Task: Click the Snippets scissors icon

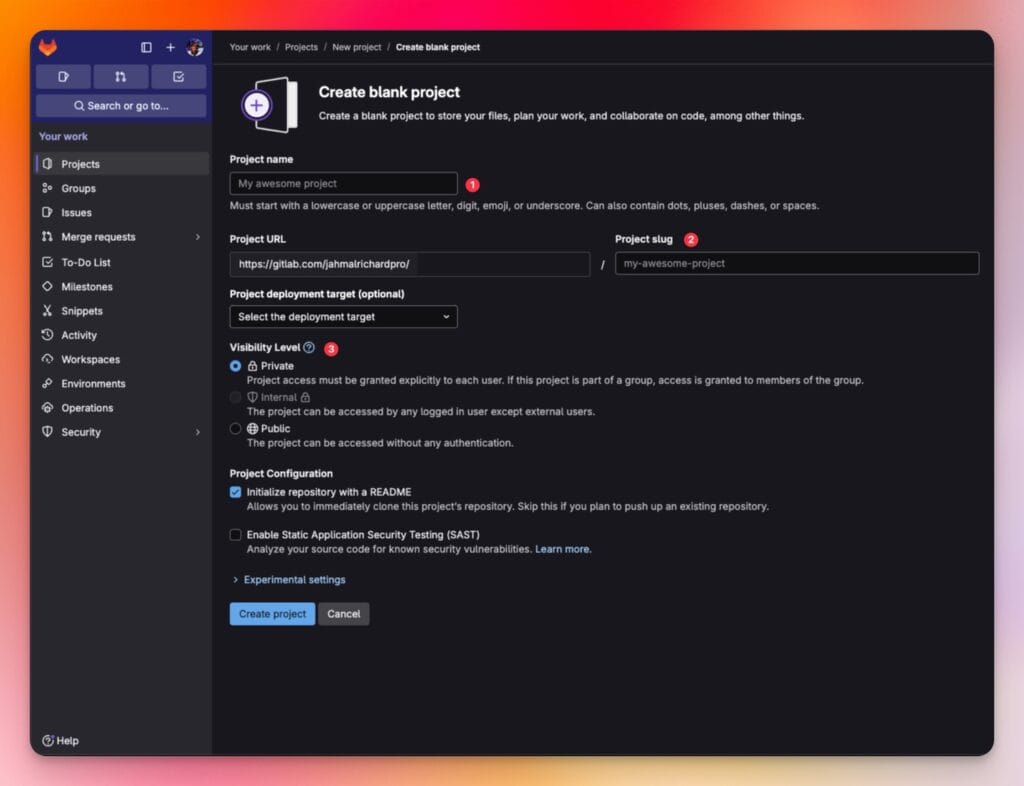Action: click(x=47, y=311)
